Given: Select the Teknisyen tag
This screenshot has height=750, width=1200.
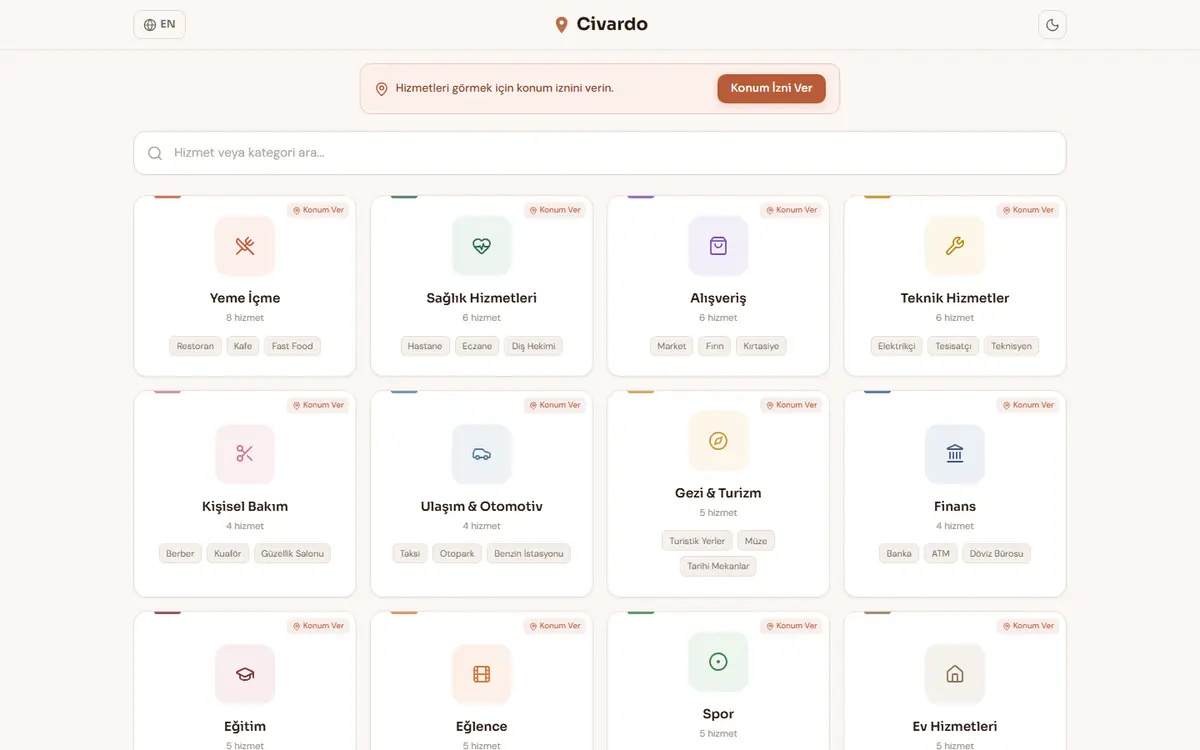Looking at the screenshot, I should click(1012, 346).
